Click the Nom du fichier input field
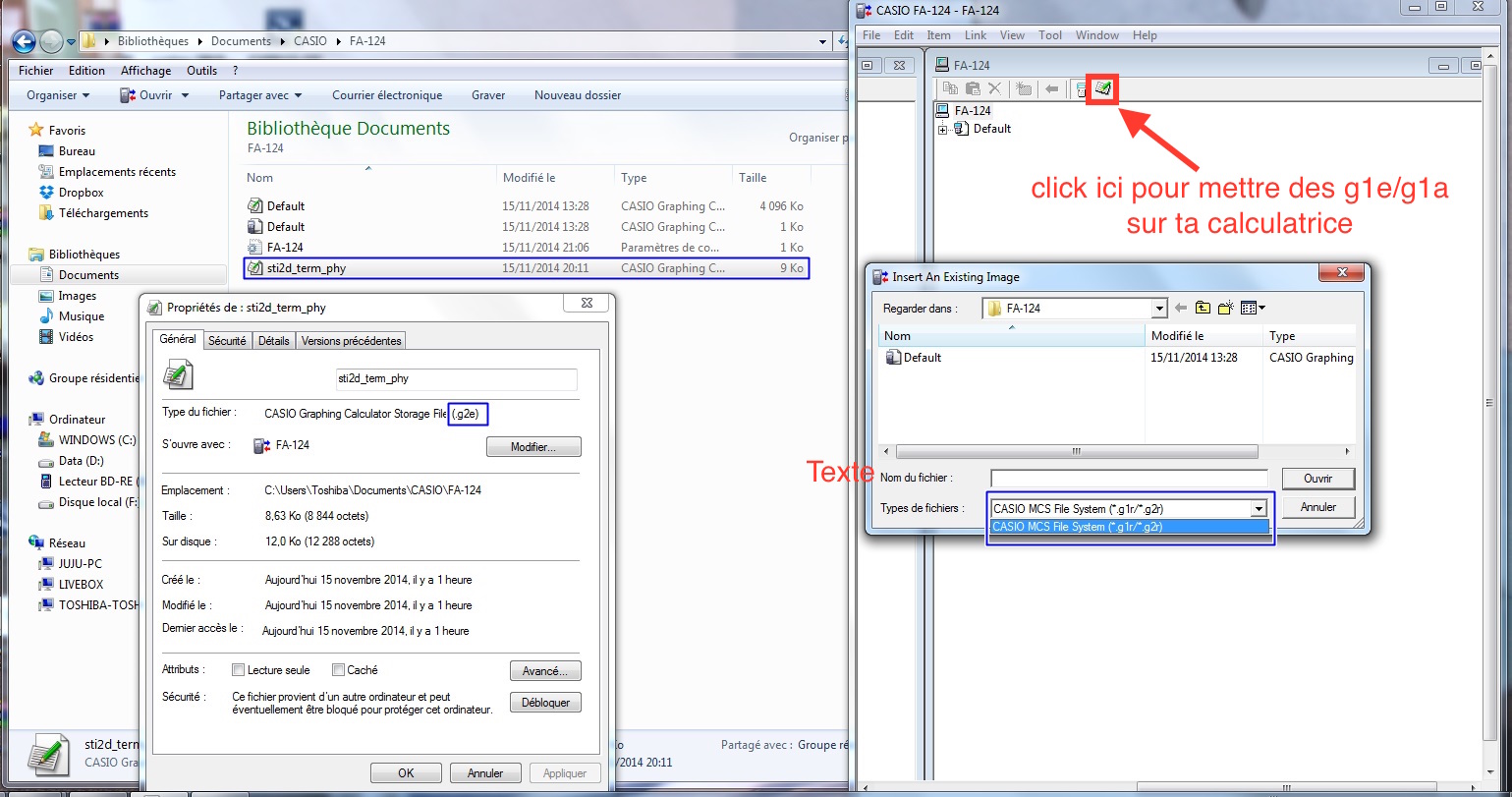Viewport: 1512px width, 797px height. (x=1130, y=479)
